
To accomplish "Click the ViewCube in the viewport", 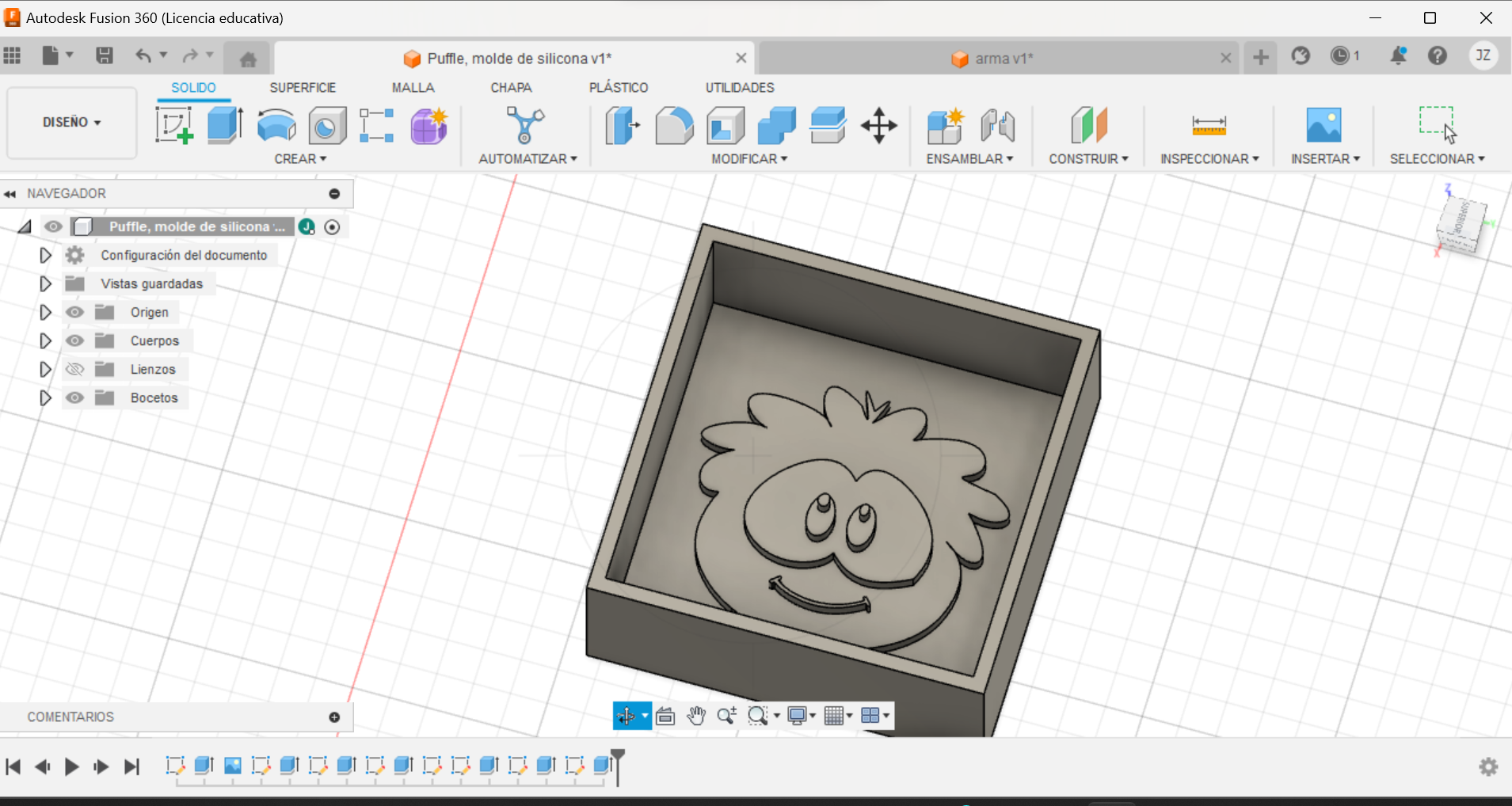I will [1461, 225].
